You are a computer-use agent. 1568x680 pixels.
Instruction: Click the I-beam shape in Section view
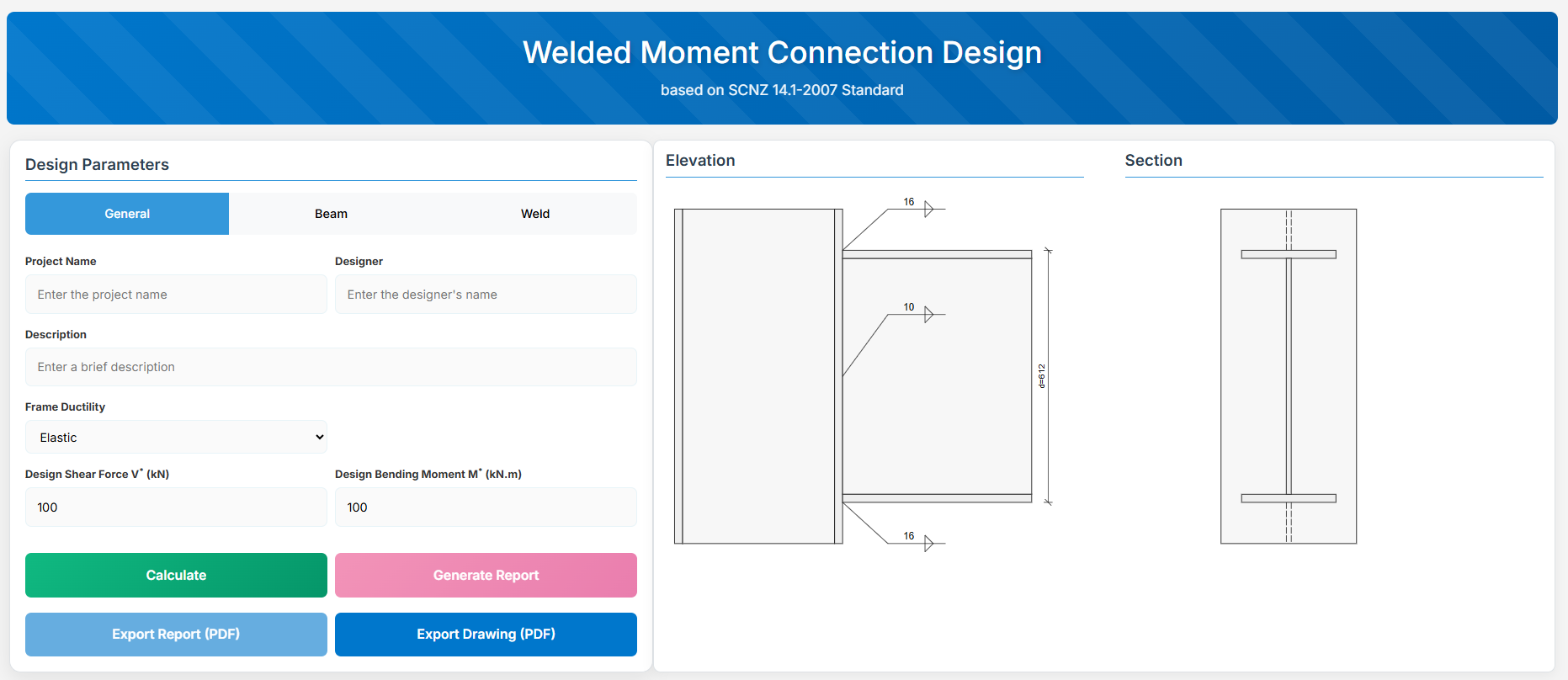coord(1289,376)
